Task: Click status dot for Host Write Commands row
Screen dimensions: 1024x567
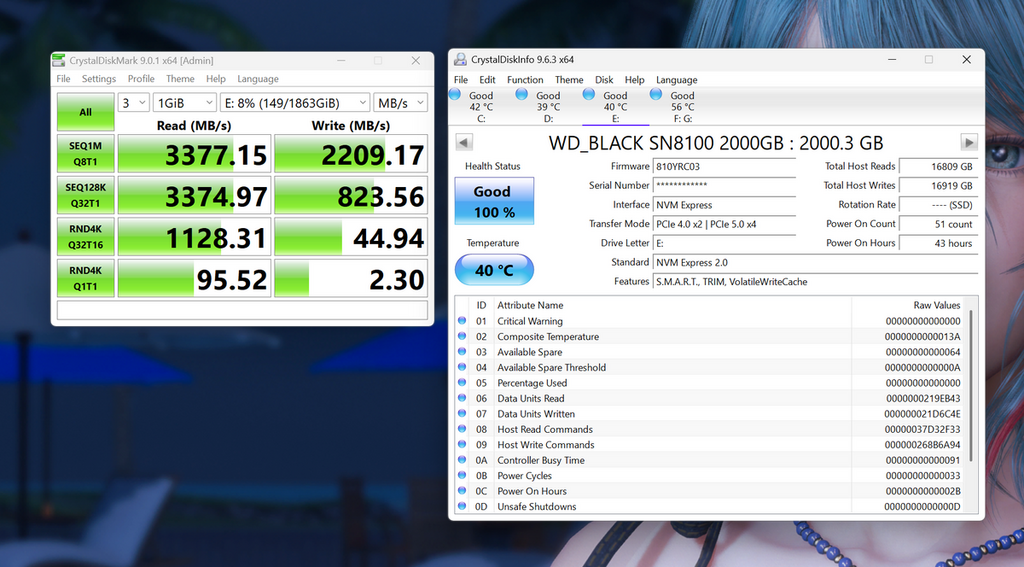Action: click(x=462, y=444)
